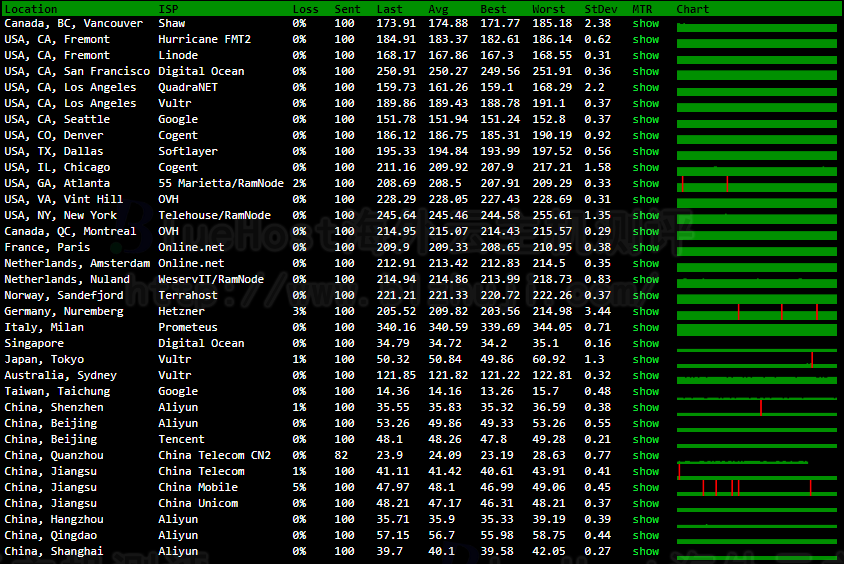Click show for San Francisco Digital Ocean

click(x=645, y=72)
